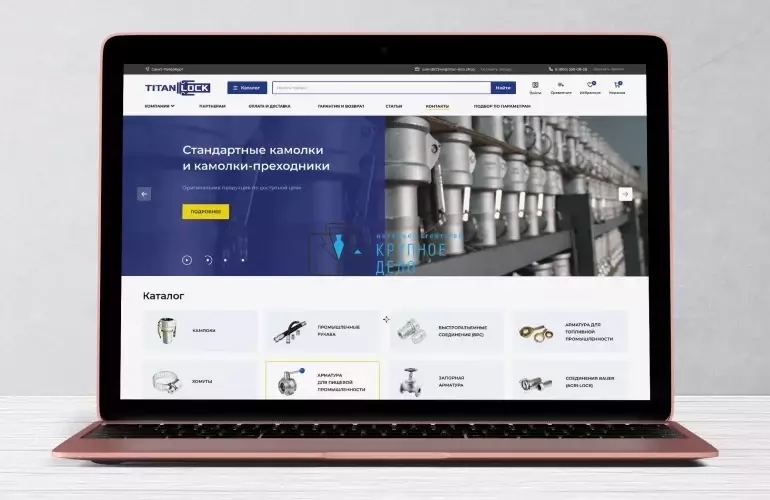Open the Соединения Bauer catalog card
This screenshot has width=770, height=500.
pyautogui.click(x=570, y=381)
